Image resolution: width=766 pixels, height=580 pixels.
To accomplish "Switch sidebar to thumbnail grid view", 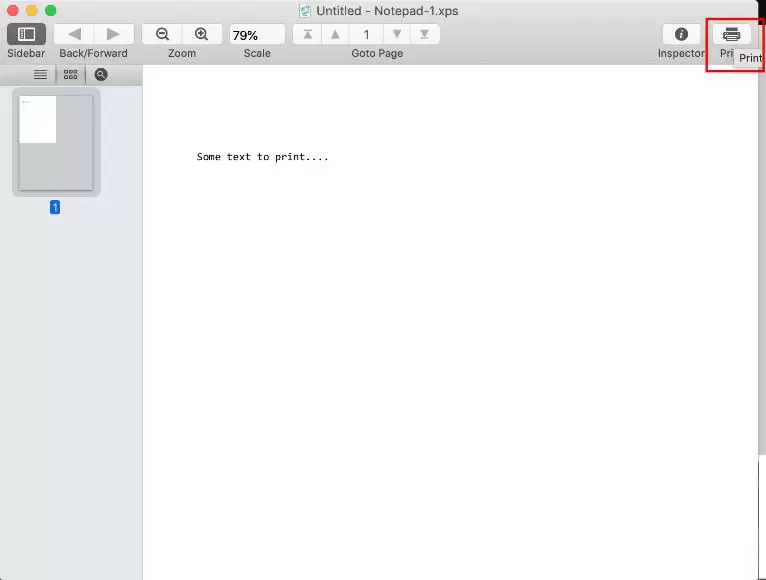I will pyautogui.click(x=70, y=74).
